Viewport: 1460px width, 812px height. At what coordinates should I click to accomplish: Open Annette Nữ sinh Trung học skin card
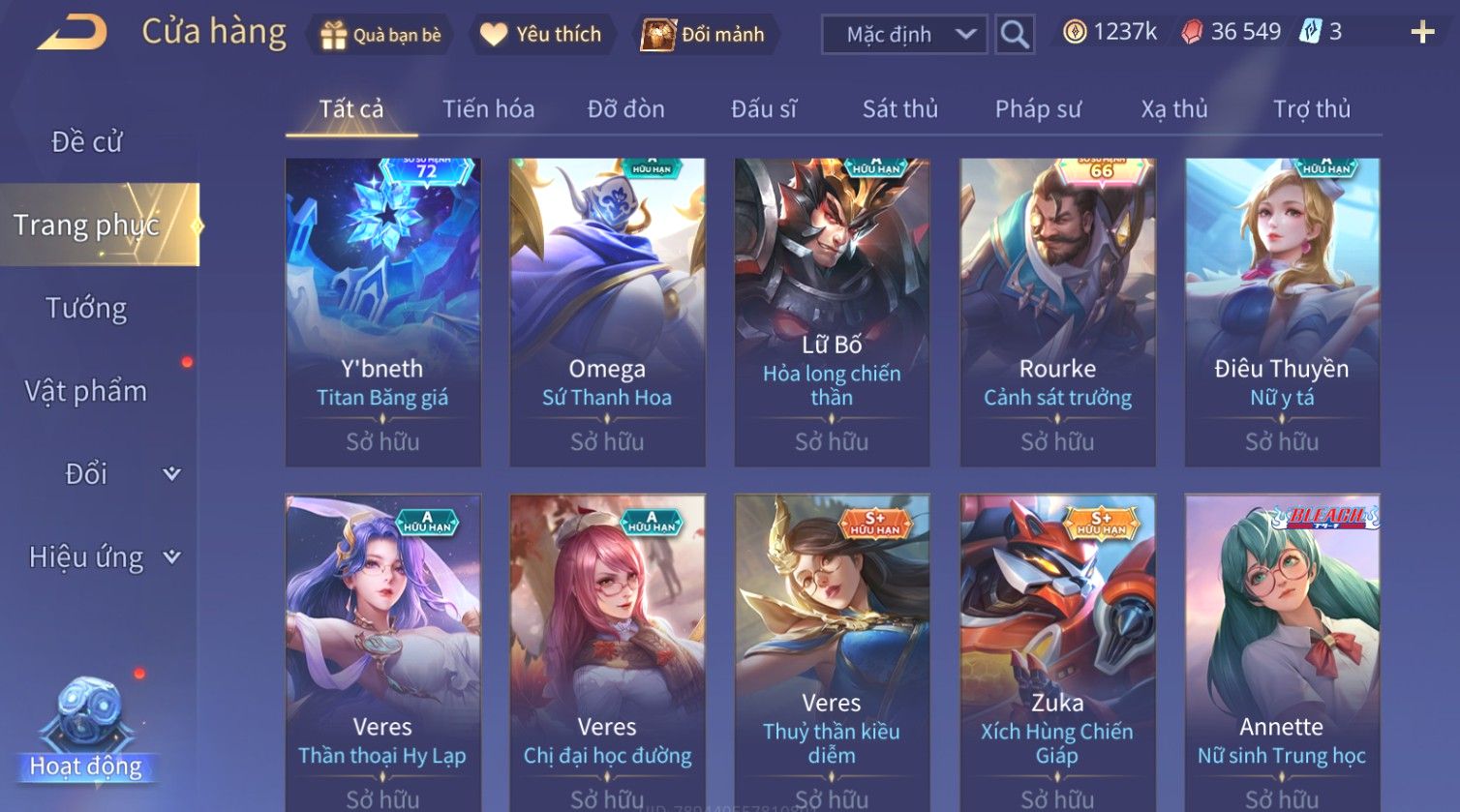pos(1282,653)
